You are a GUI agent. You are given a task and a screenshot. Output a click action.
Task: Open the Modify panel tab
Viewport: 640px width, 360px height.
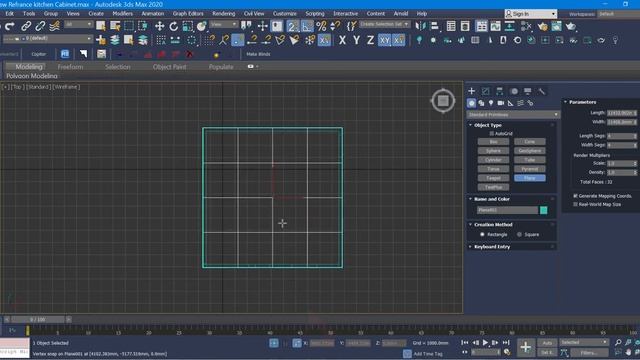pyautogui.click(x=485, y=91)
